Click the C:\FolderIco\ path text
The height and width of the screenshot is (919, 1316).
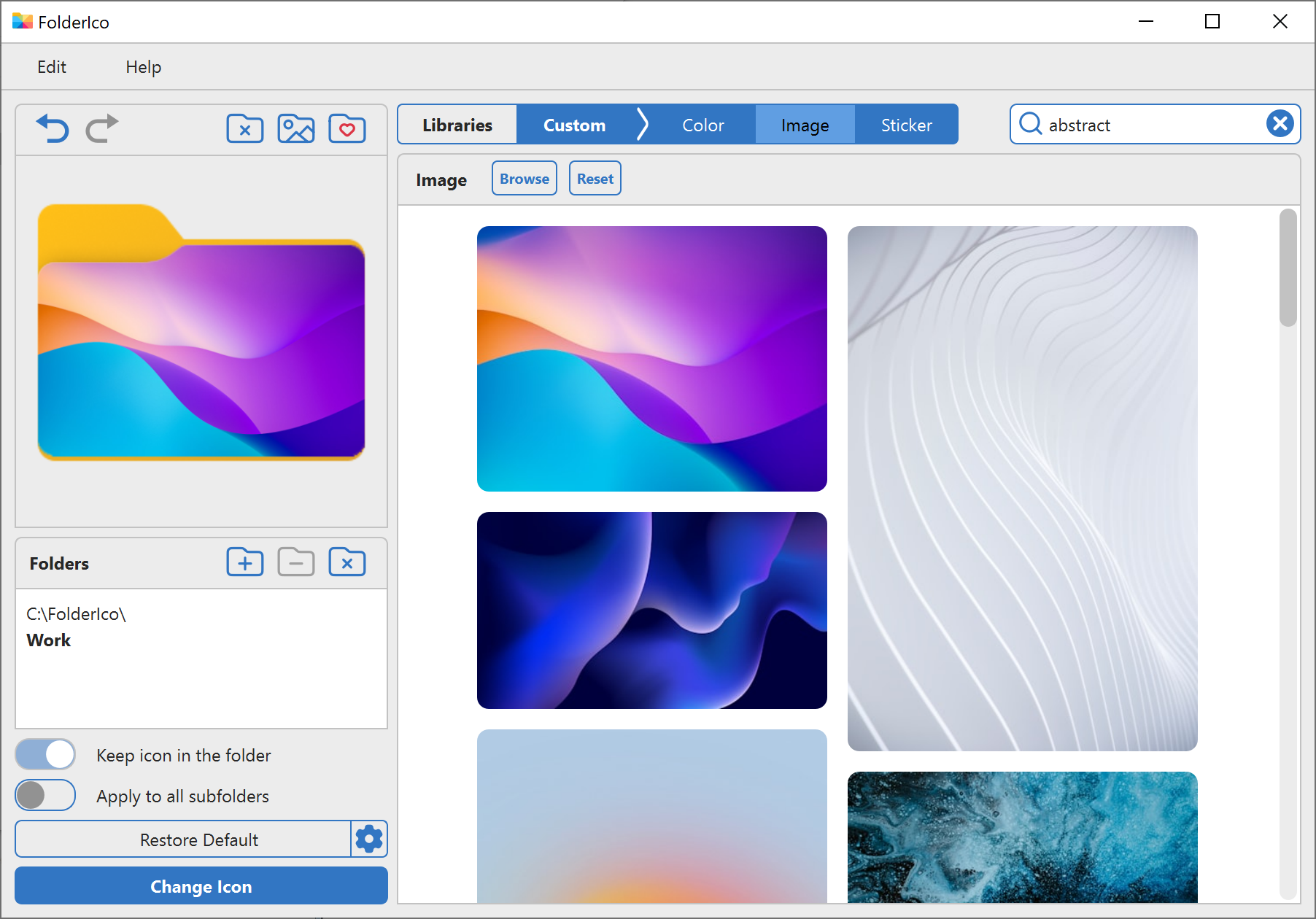tap(76, 614)
